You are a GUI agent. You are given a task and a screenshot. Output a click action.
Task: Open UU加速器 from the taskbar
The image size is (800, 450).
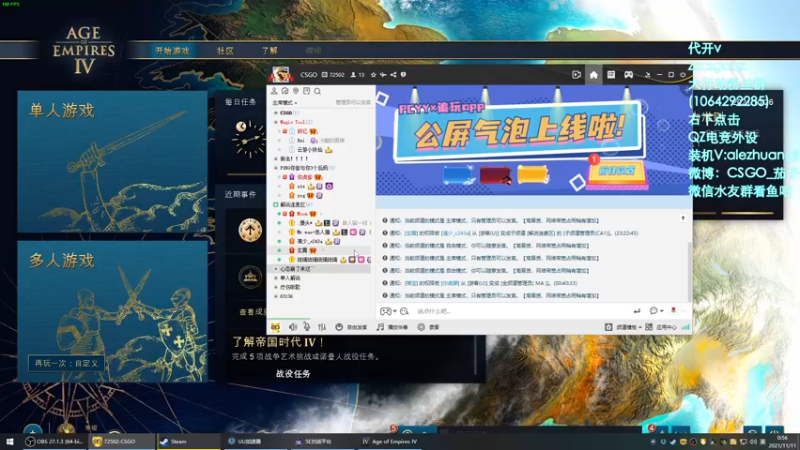coord(255,441)
